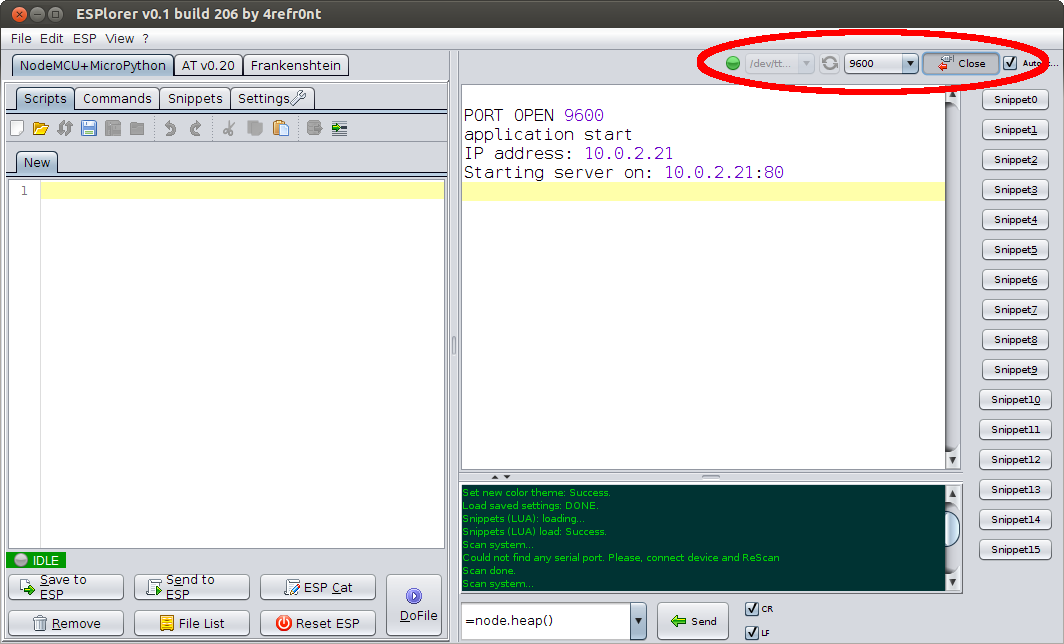Rescan serial ports with refresh icon
Screen dimensions: 1064x644
(x=829, y=64)
